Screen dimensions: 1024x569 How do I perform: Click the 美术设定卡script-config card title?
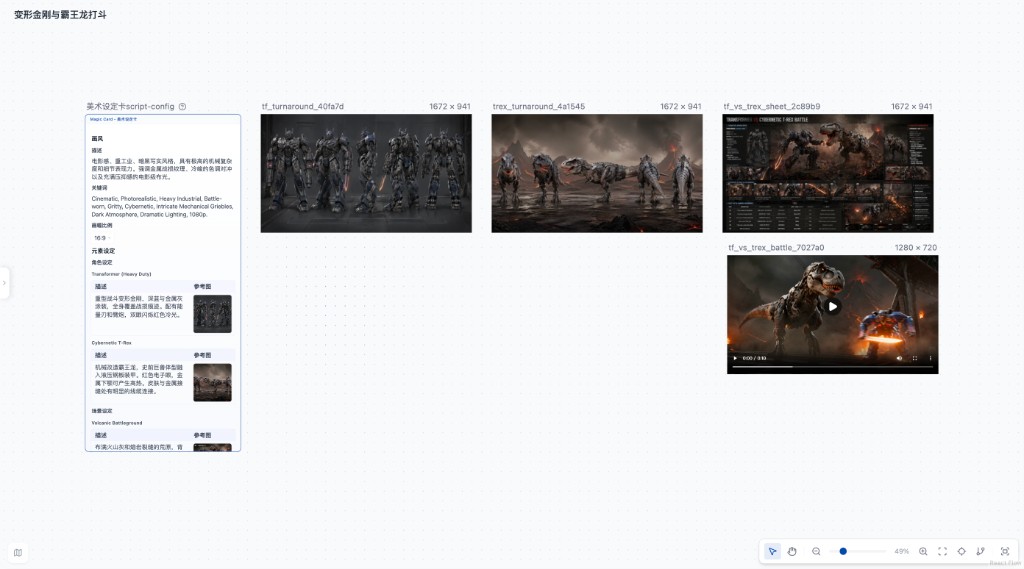130,106
